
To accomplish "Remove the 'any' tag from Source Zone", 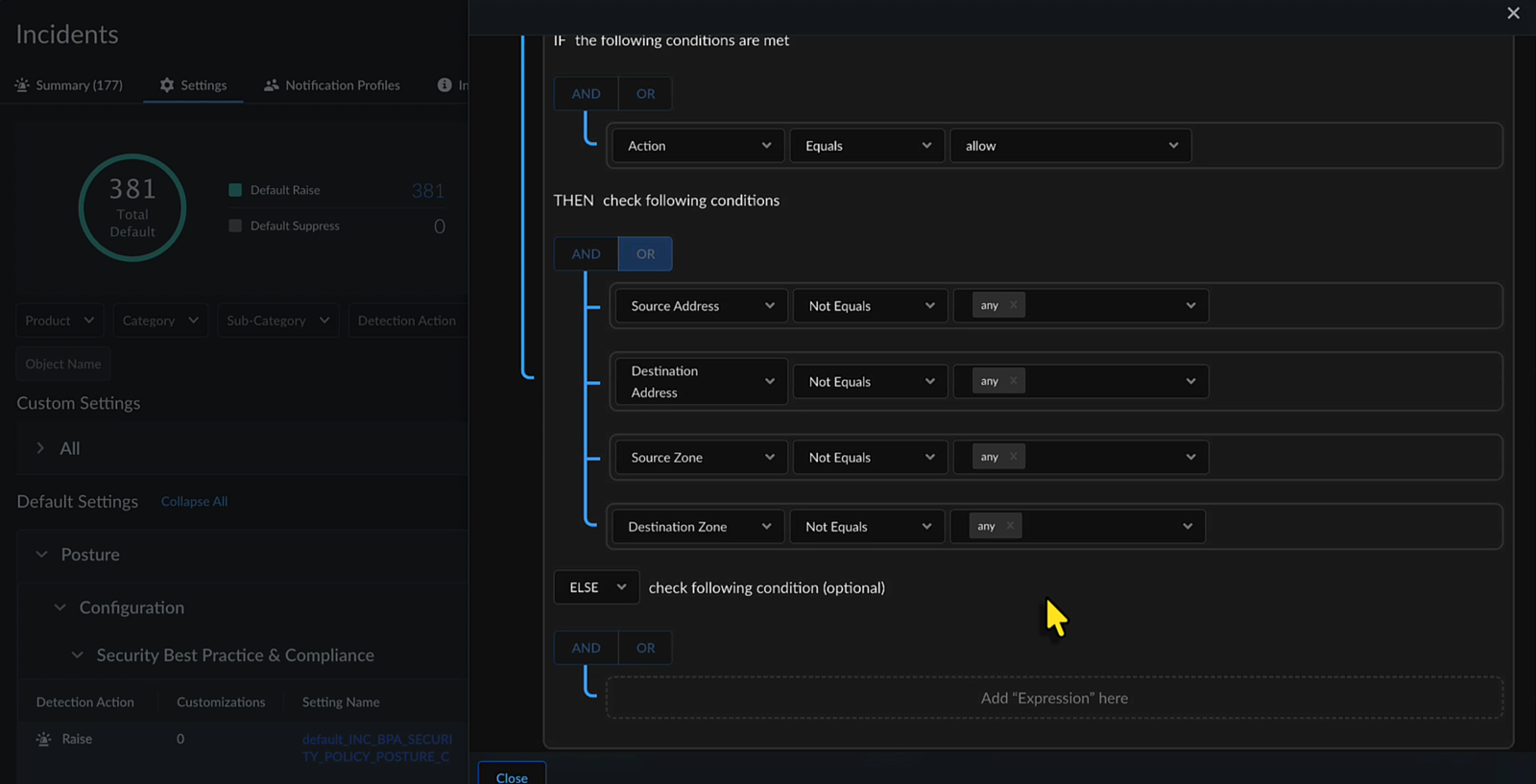I will [x=1013, y=457].
